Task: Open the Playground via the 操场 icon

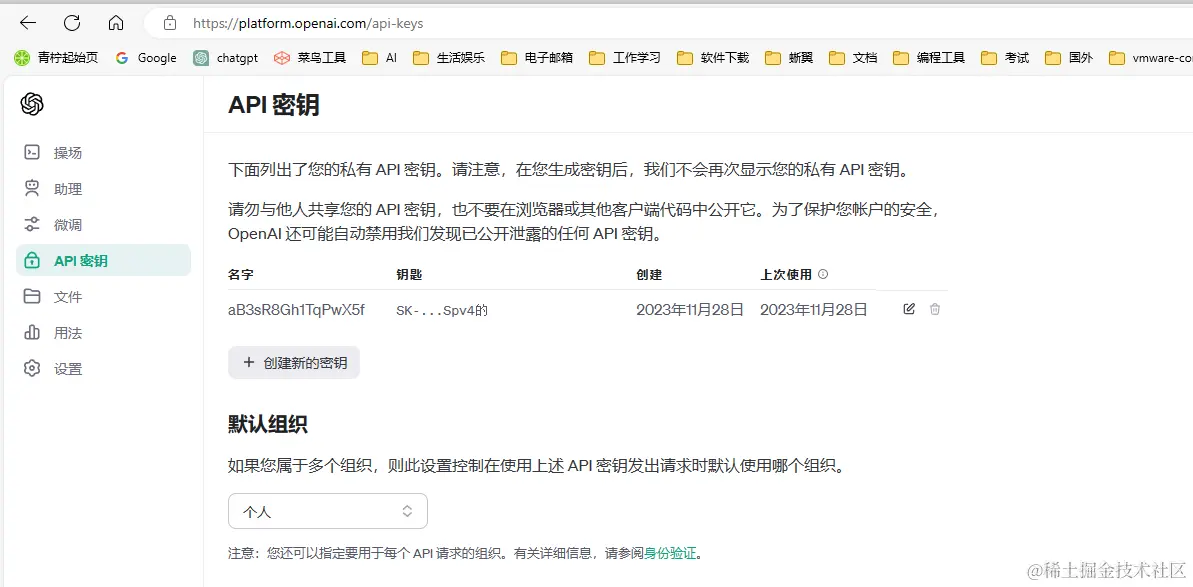Action: [x=29, y=152]
